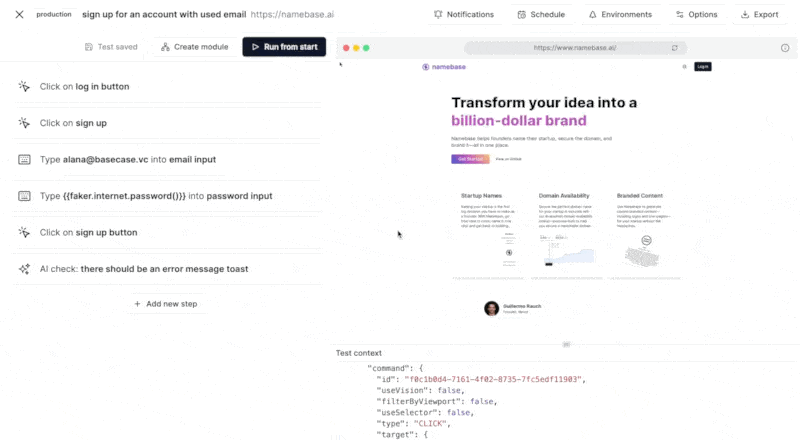Click the test title 'sign up for an account with used email'
Image resolution: width=800 pixels, height=440 pixels.
[164, 14]
